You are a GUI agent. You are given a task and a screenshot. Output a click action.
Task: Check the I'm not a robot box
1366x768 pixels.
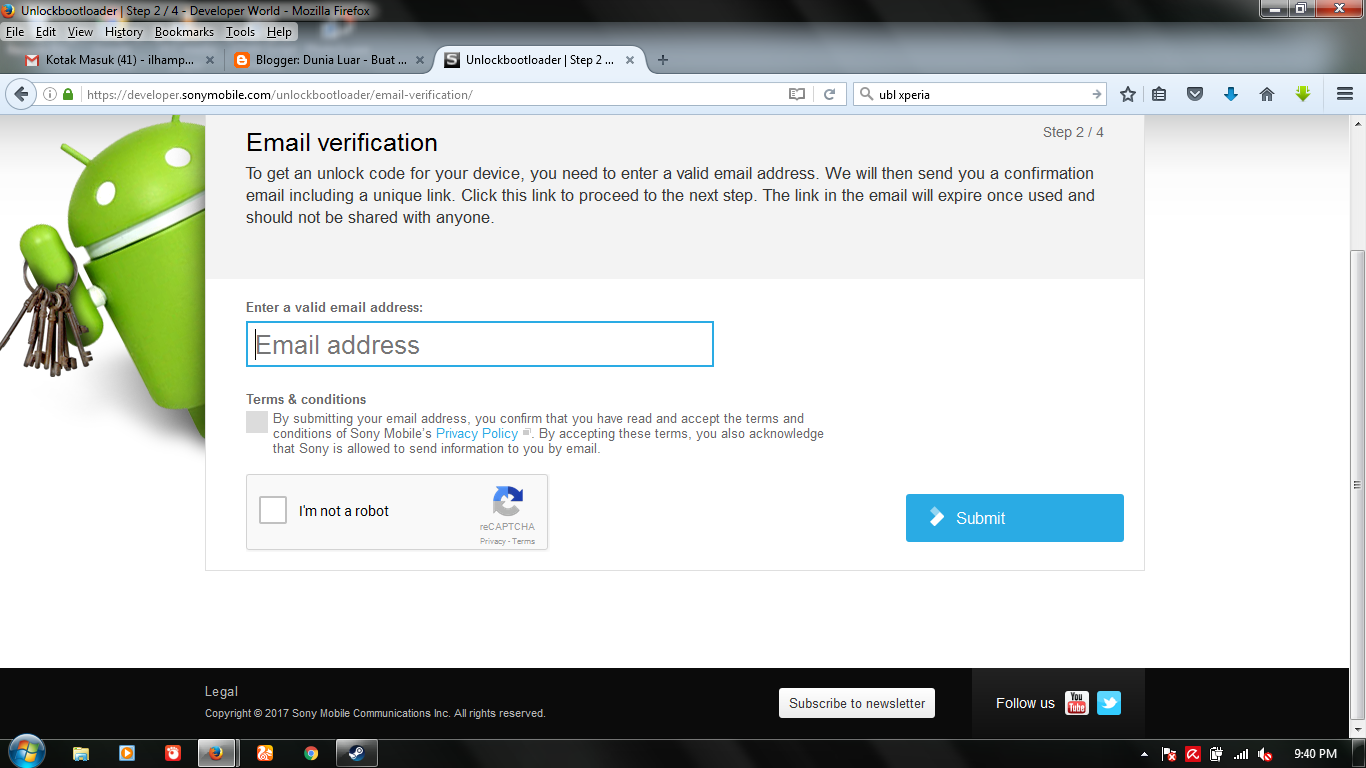[x=273, y=510]
